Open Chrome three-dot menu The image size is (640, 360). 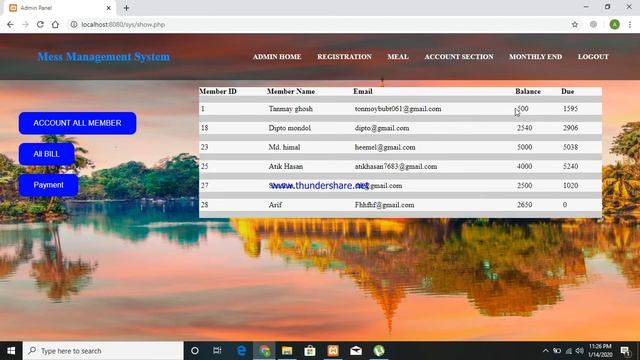[x=630, y=24]
